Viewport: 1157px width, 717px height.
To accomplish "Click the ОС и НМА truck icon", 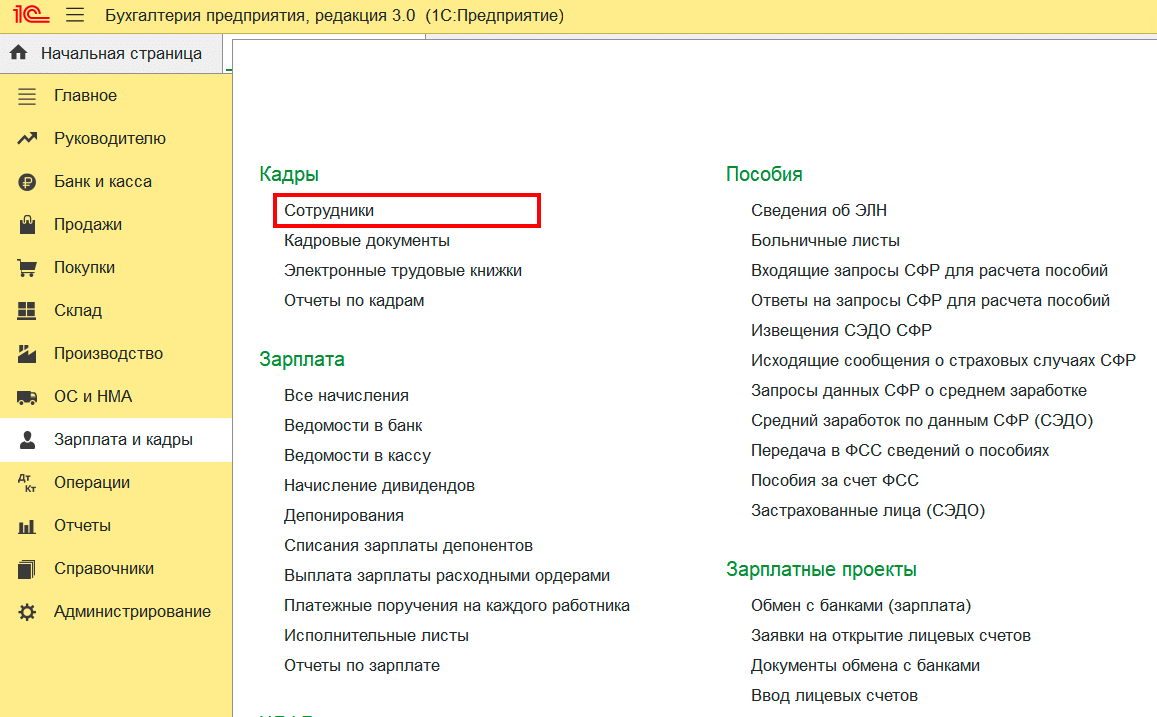I will (28, 397).
